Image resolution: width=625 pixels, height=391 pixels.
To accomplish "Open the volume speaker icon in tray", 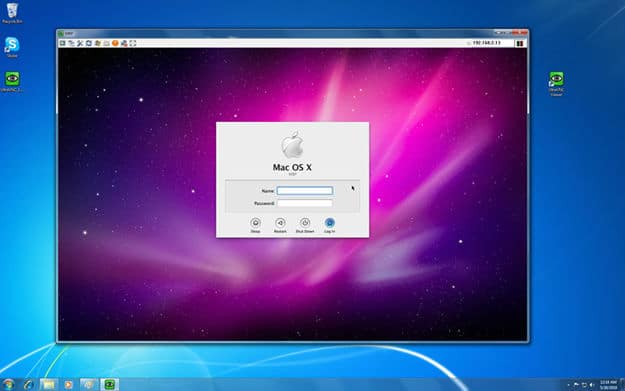I will click(592, 385).
